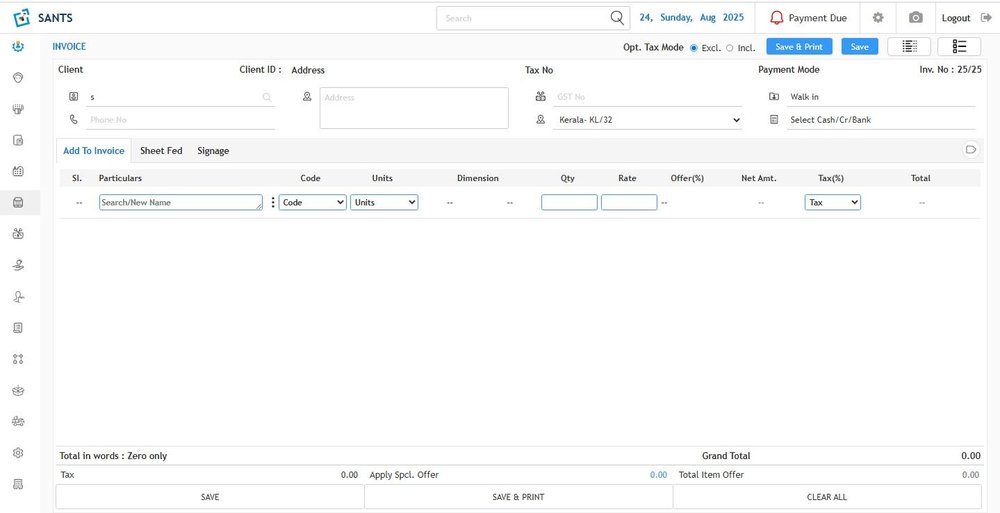This screenshot has width=1000, height=513.
Task: Open the detailed list view button
Action: tap(909, 47)
